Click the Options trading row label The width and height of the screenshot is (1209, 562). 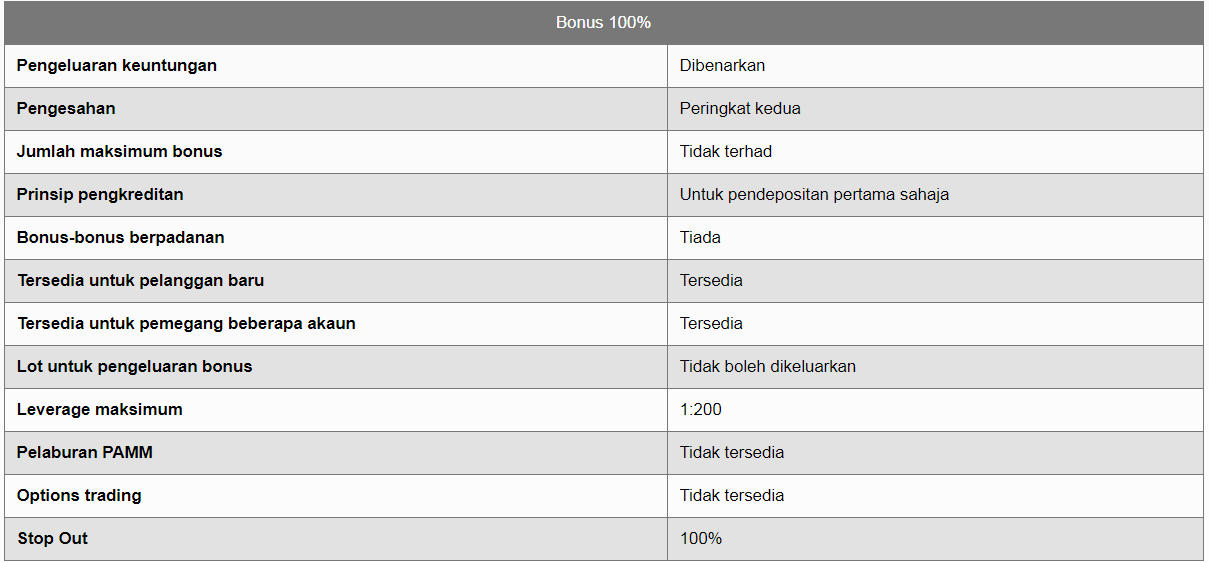coord(79,496)
